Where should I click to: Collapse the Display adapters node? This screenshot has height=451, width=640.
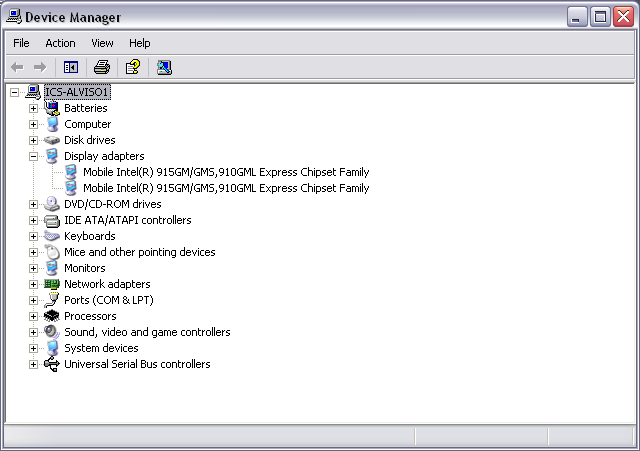coord(33,156)
